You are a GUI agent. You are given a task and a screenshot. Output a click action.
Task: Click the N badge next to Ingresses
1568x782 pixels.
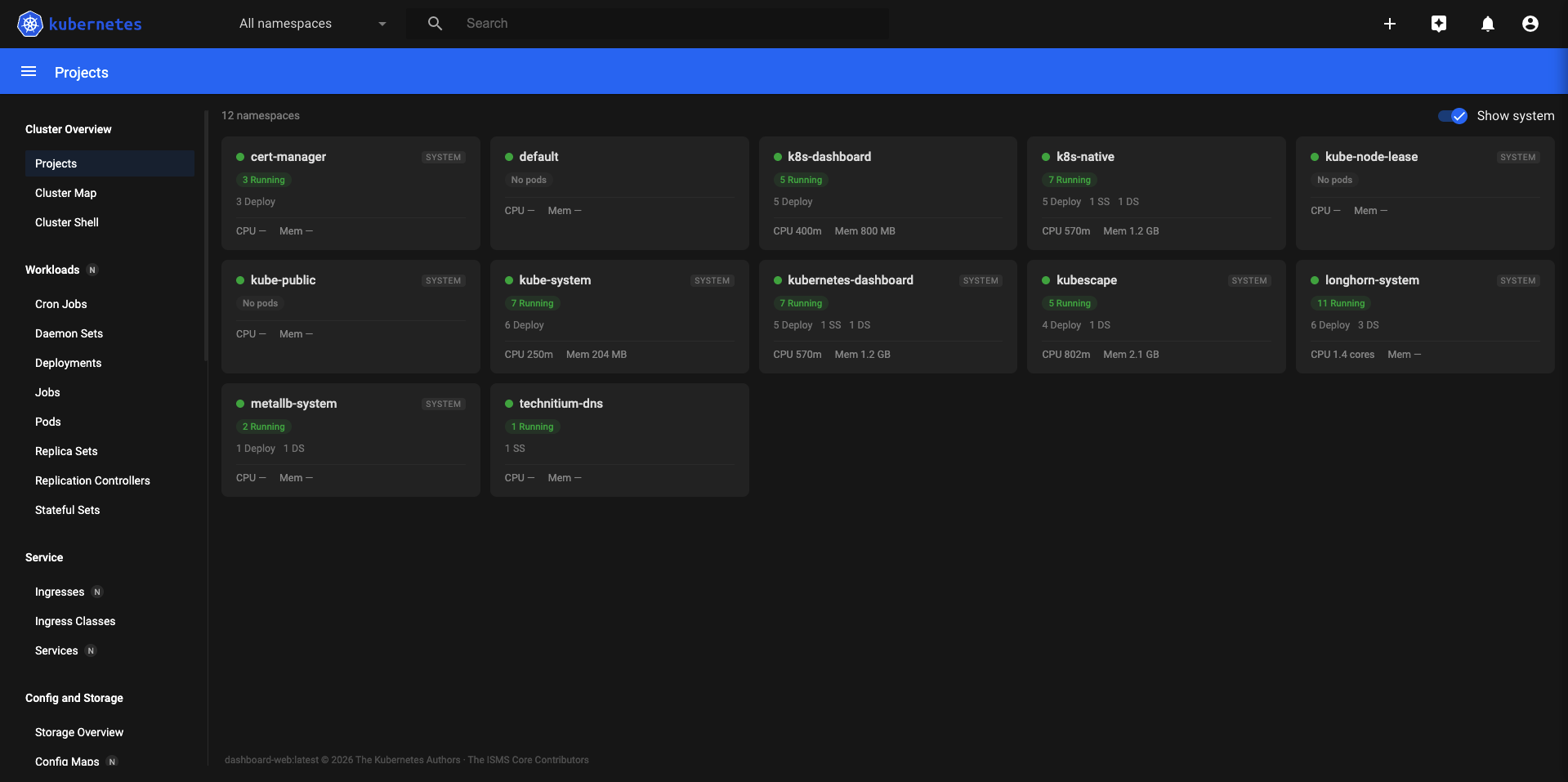[x=97, y=592]
